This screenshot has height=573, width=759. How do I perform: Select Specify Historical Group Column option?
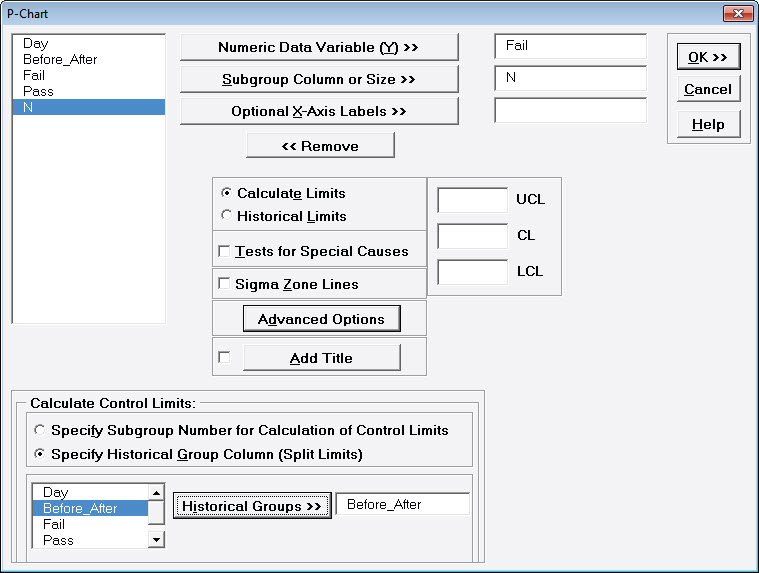(x=40, y=453)
